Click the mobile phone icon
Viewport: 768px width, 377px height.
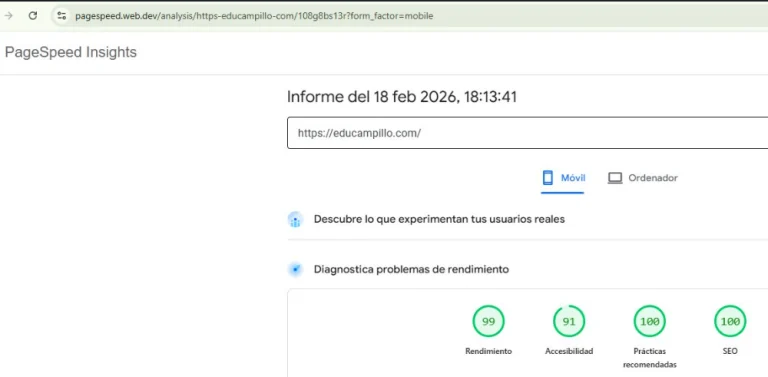pyautogui.click(x=547, y=178)
